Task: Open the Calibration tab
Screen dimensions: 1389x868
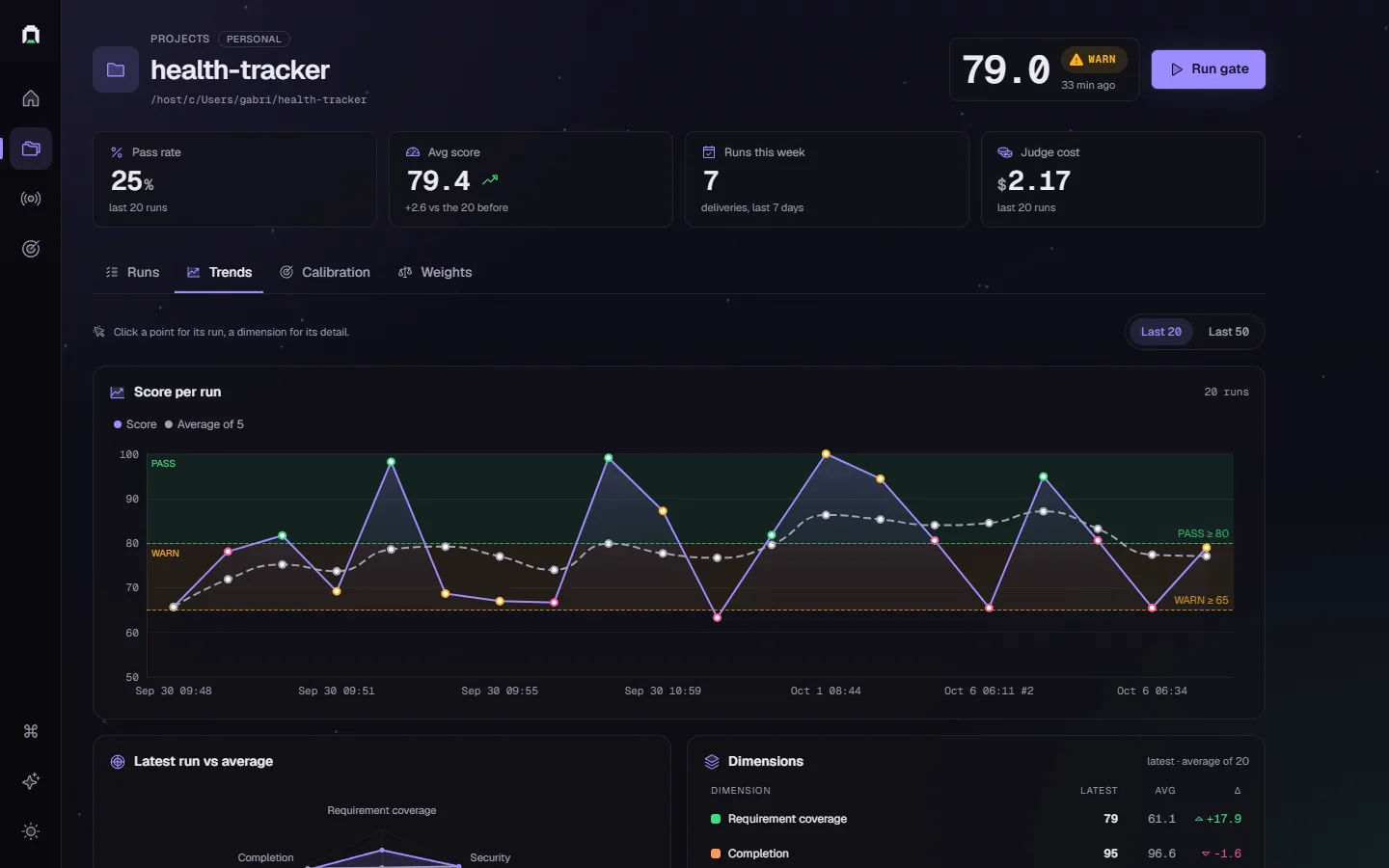Action: (x=325, y=273)
